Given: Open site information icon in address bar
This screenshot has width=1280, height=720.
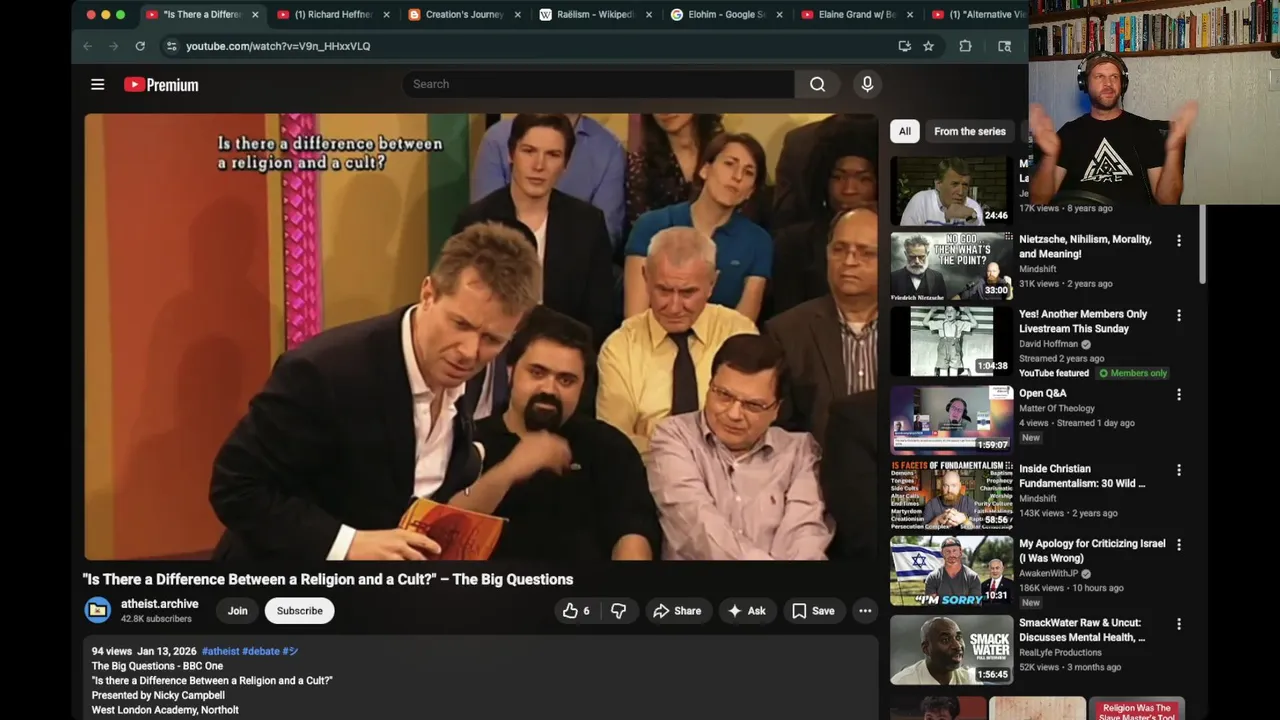Looking at the screenshot, I should (172, 46).
